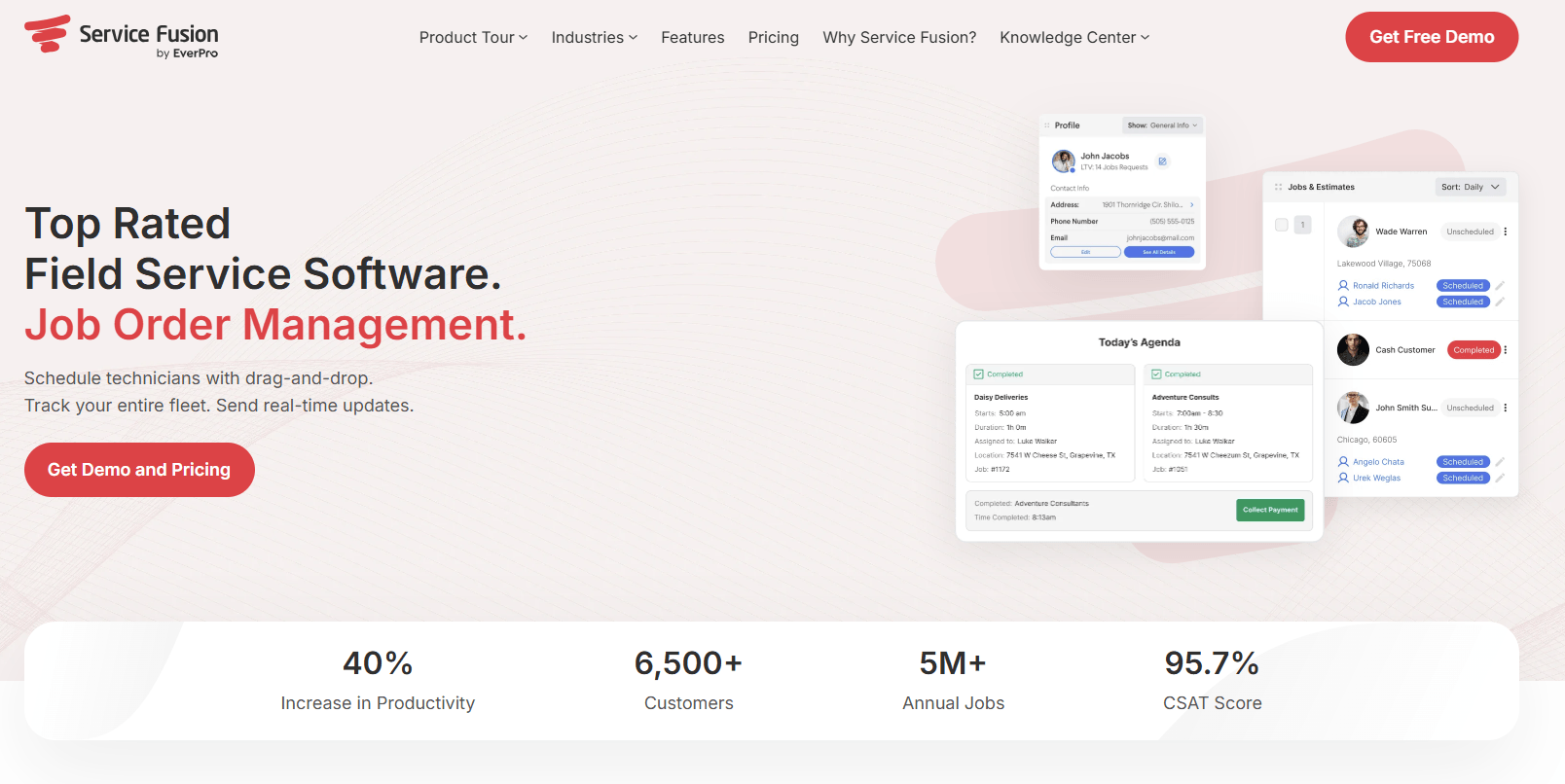Viewport: 1565px width, 784px height.
Task: Expand the Product Tour menu
Action: click(474, 37)
